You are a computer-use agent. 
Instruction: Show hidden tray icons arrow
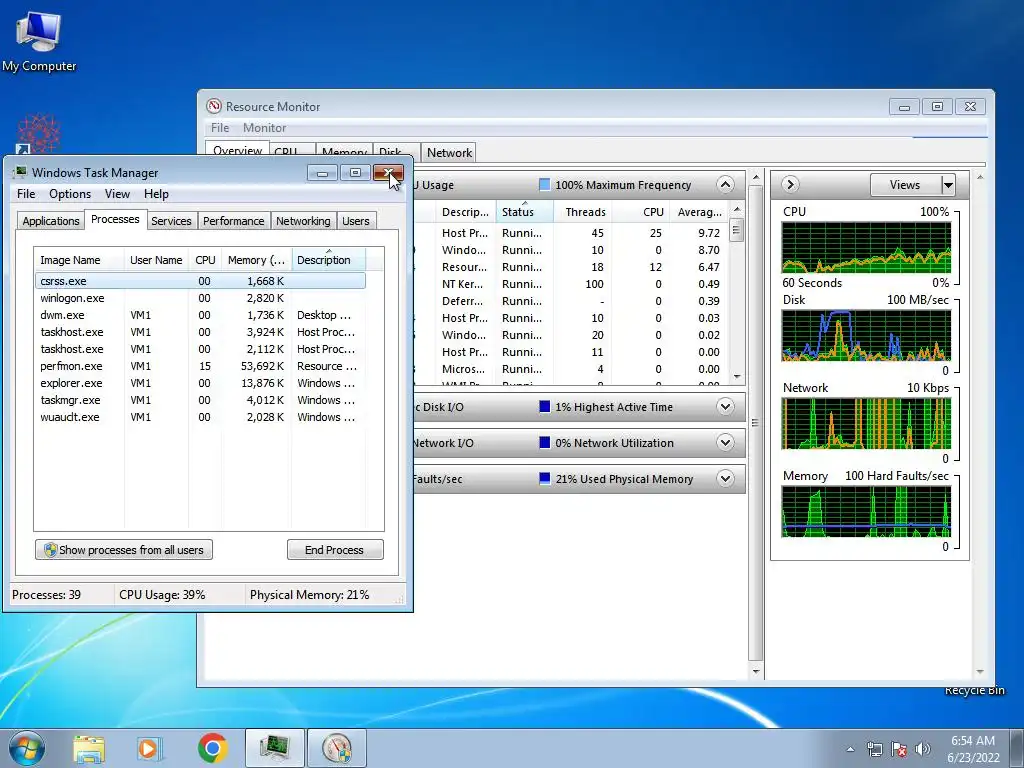[x=850, y=749]
